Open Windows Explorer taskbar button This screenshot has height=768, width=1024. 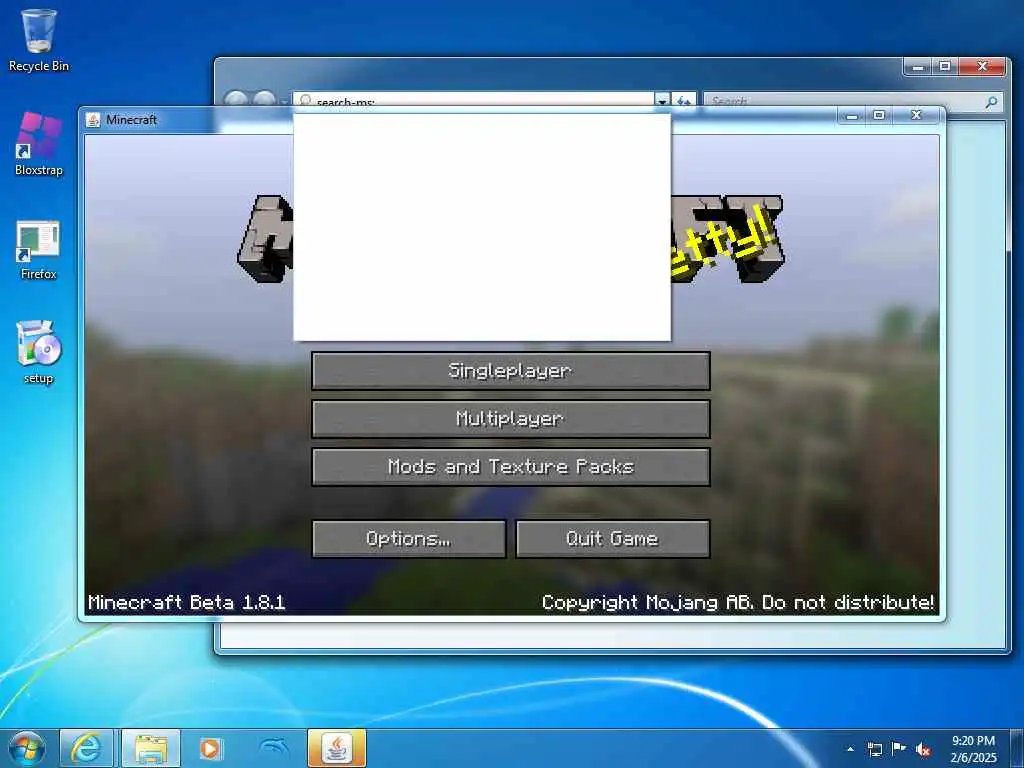click(x=150, y=748)
